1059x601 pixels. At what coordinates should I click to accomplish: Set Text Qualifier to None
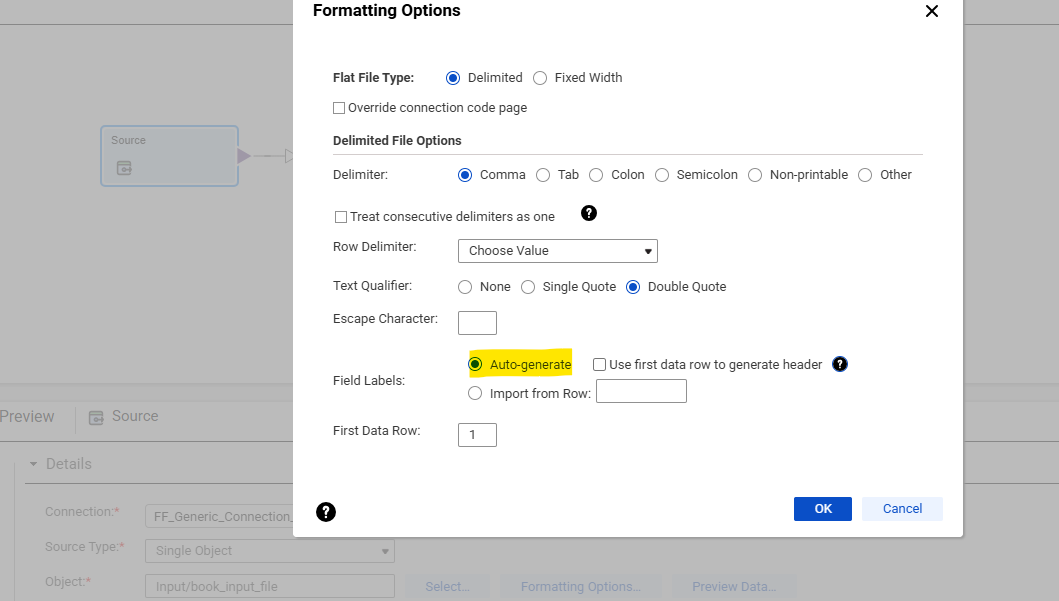(465, 288)
